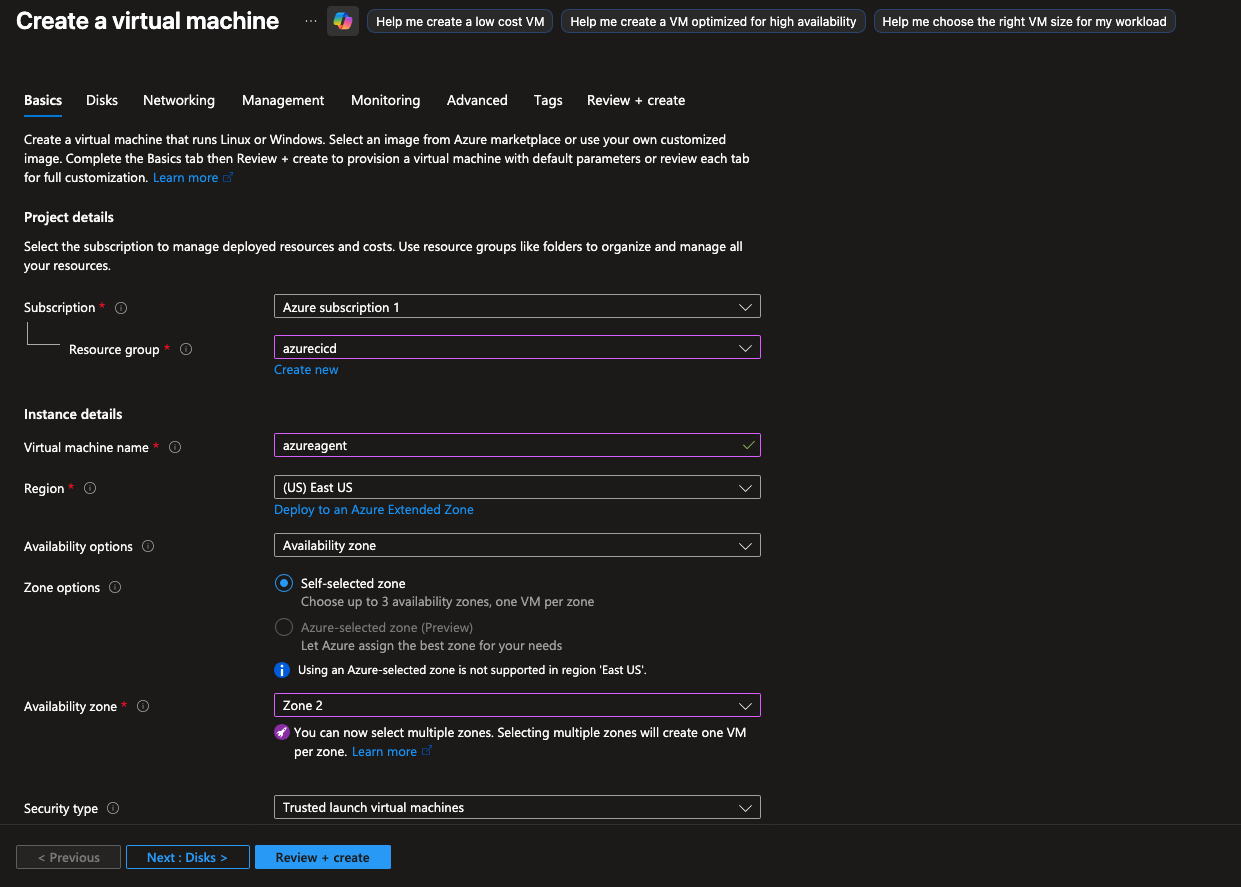This screenshot has height=887, width=1241.
Task: Open the Security type dropdown
Action: point(517,808)
